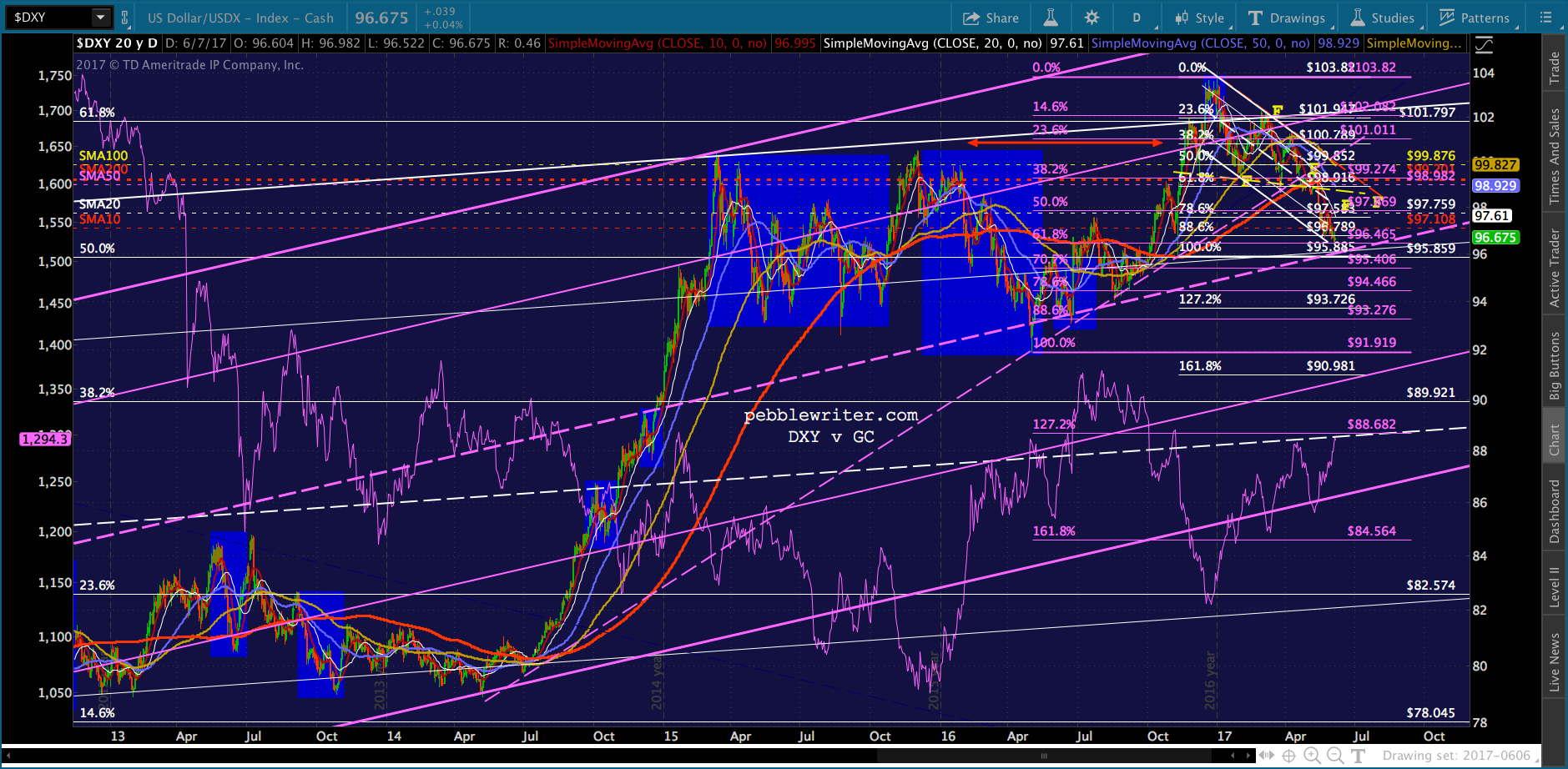Open the Dashboard sidebar tab
This screenshot has height=769, width=1568.
coord(1555,511)
